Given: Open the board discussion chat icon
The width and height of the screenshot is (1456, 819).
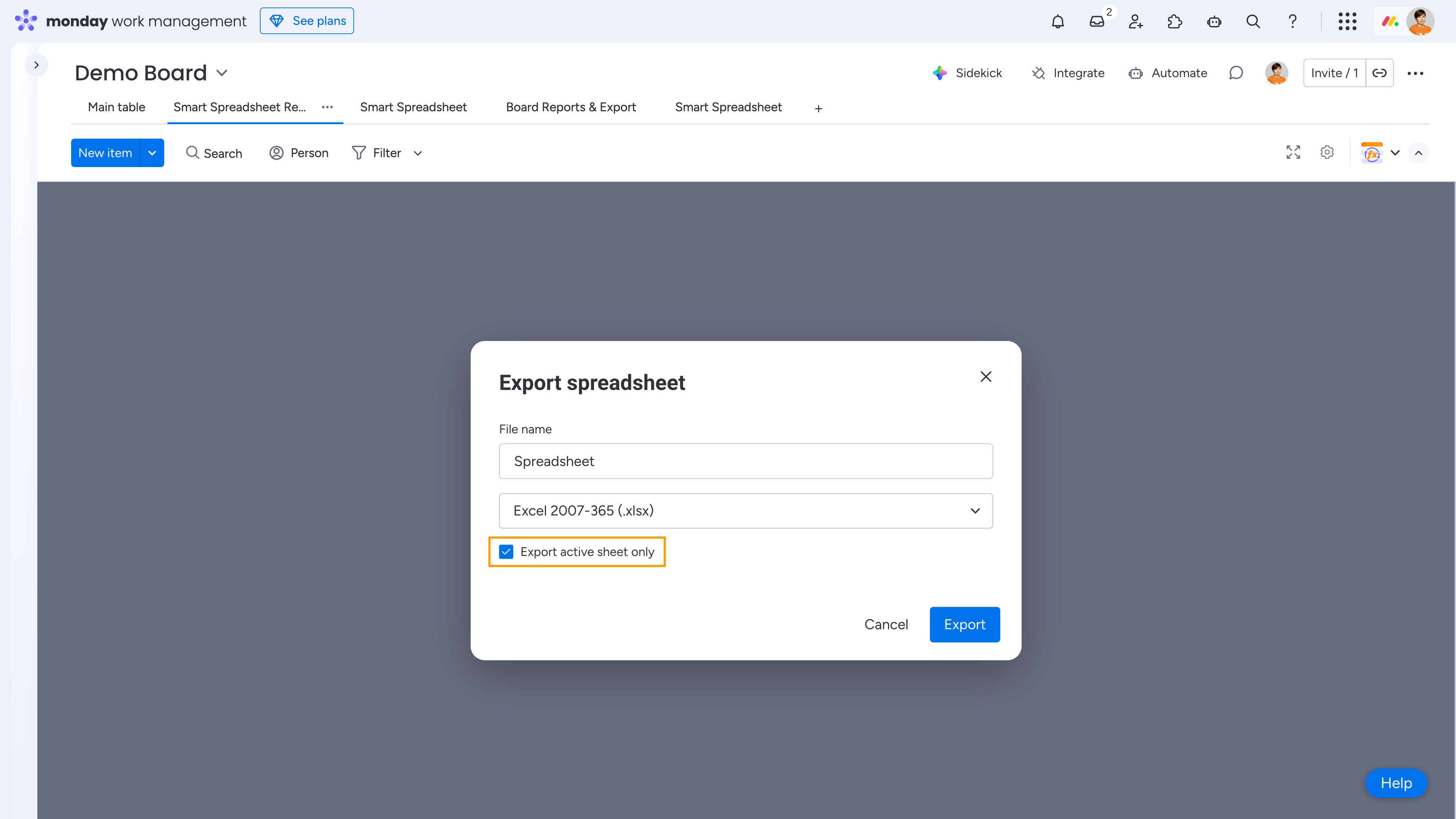Looking at the screenshot, I should click(1236, 73).
